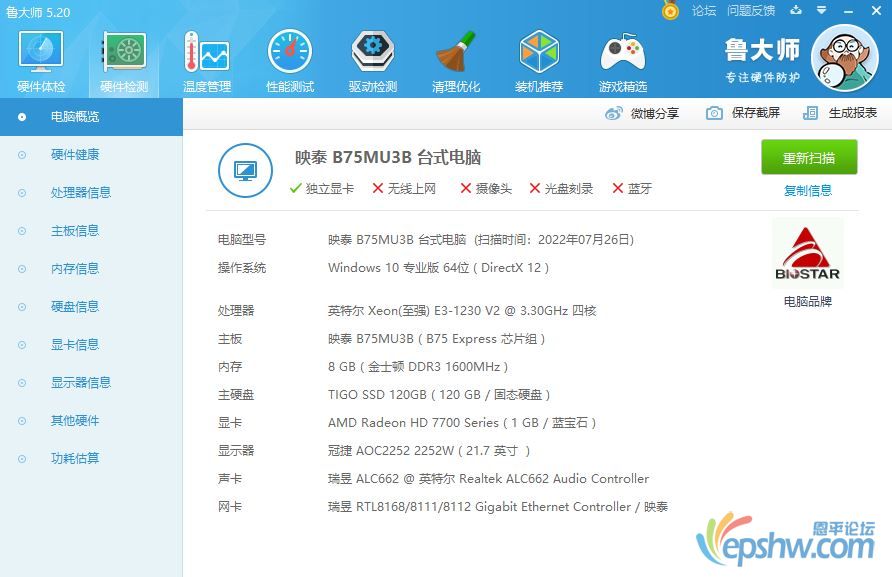The image size is (892, 577).
Task: Click the BIOSTAR brand logo
Action: 807,254
